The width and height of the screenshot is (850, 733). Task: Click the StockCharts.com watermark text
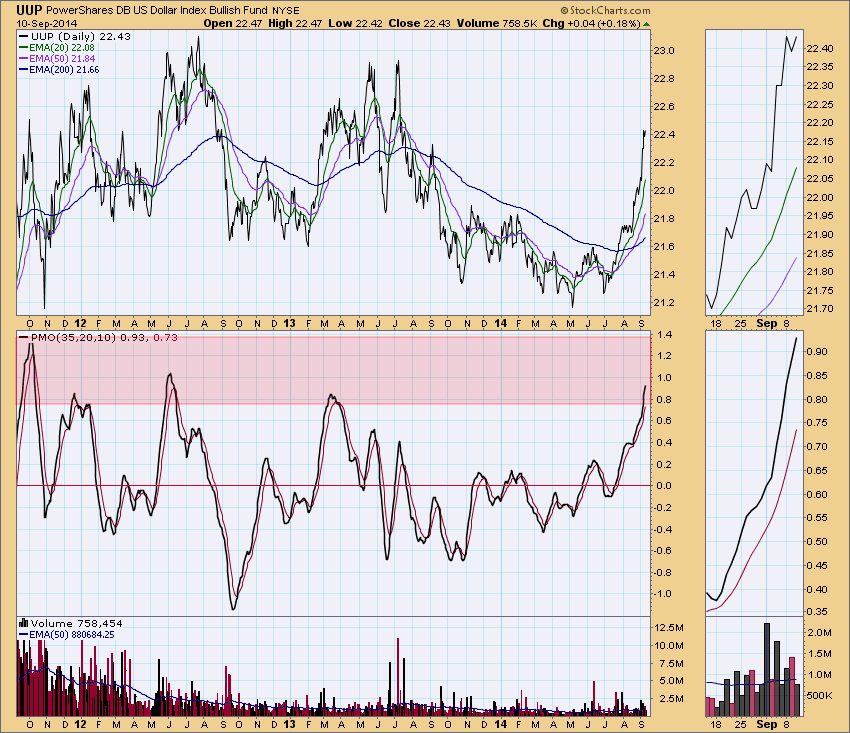click(606, 10)
